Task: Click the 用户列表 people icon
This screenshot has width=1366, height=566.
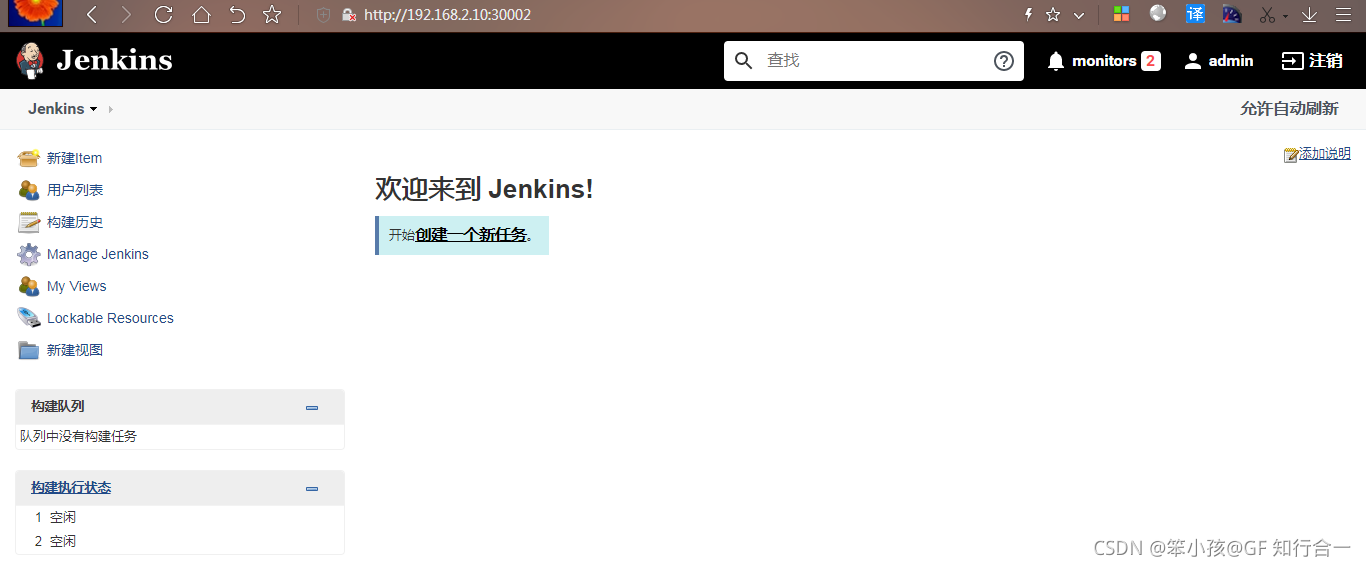Action: (x=29, y=190)
